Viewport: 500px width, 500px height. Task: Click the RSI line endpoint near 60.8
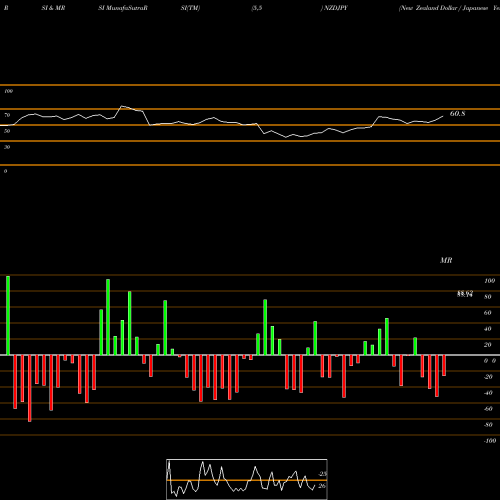click(x=443, y=116)
